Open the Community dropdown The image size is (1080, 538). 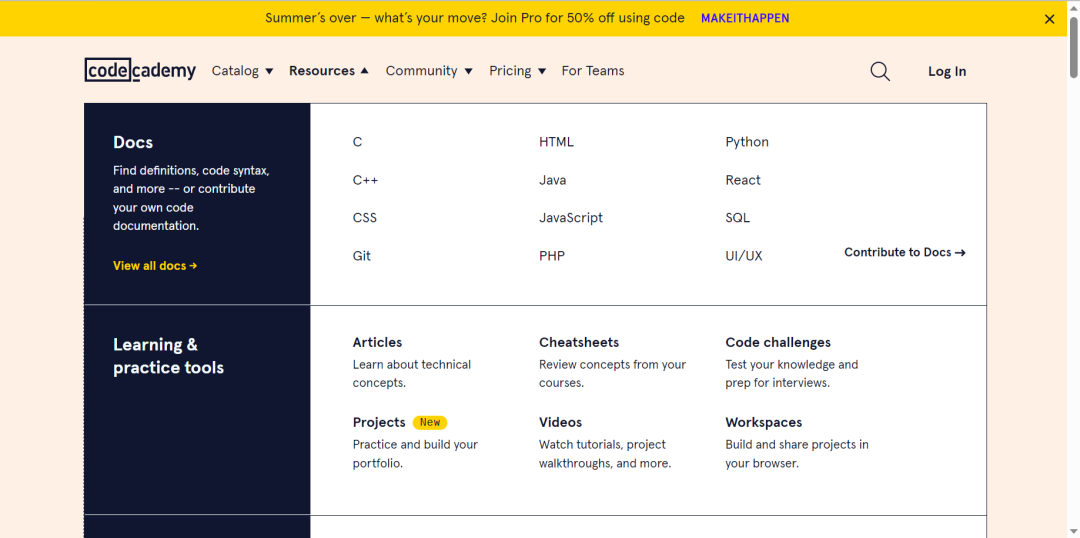click(x=429, y=70)
